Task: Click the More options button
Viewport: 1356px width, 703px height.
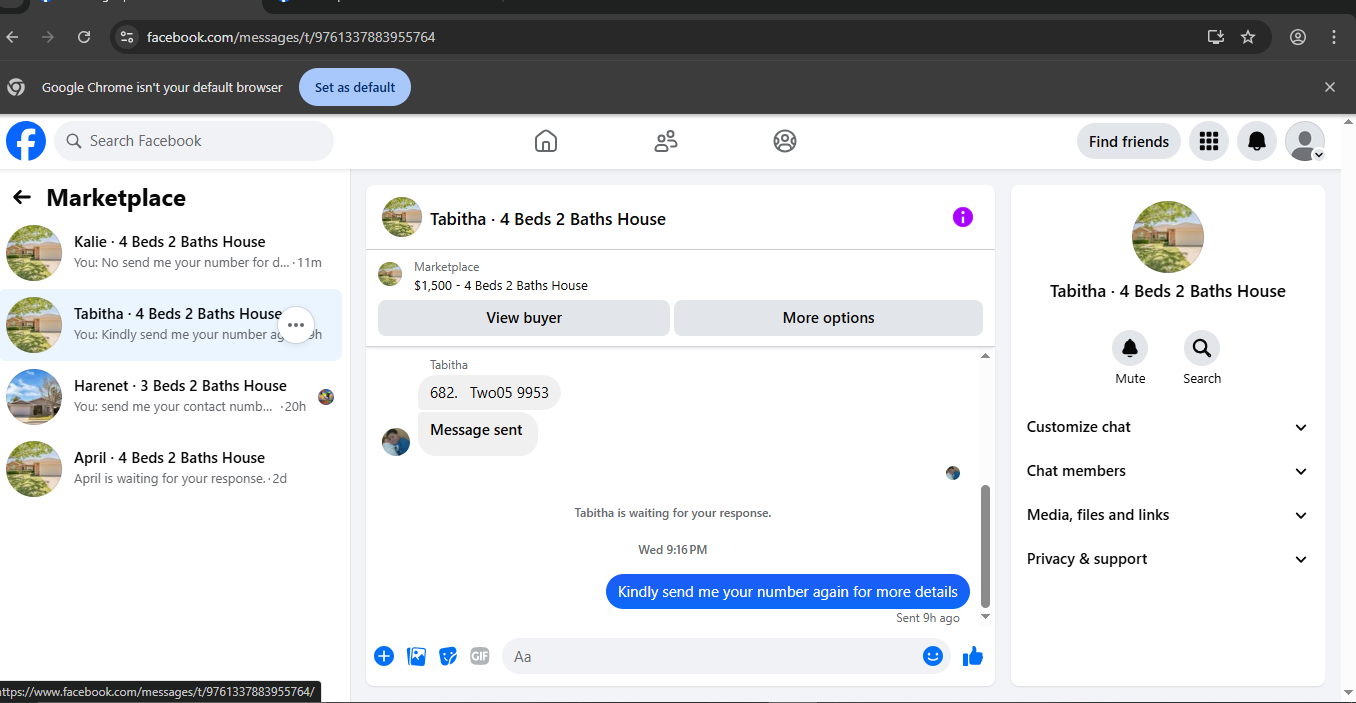Action: coord(828,318)
